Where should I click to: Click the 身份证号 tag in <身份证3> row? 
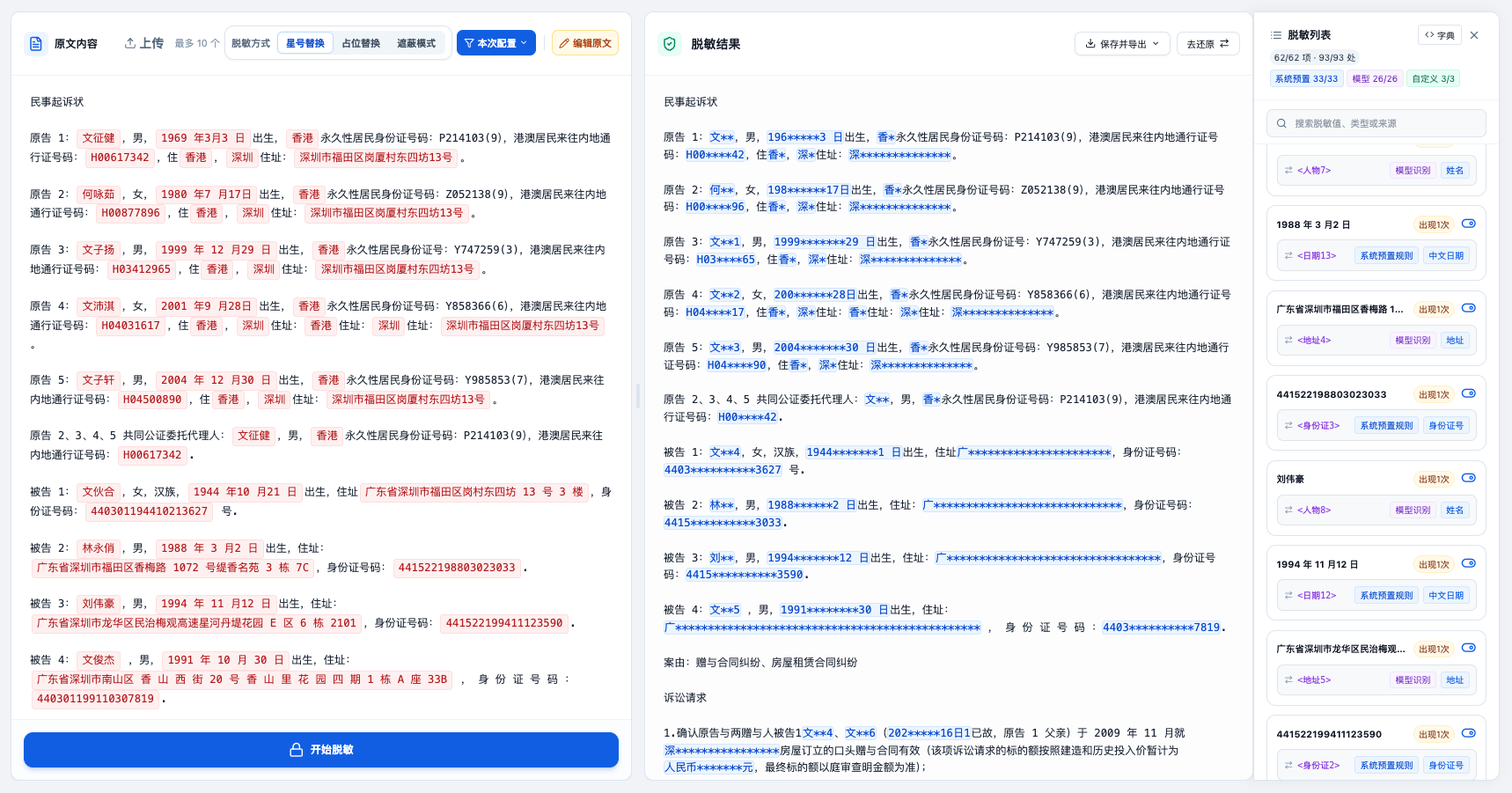tap(1446, 425)
